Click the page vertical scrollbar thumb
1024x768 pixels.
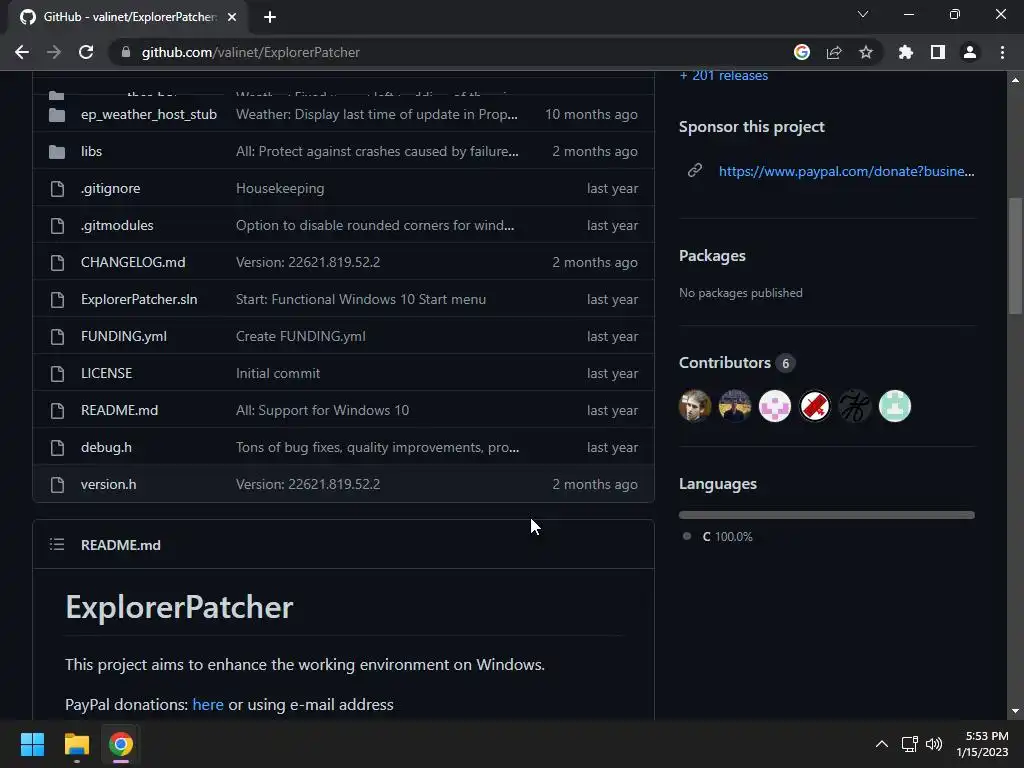click(x=1015, y=256)
